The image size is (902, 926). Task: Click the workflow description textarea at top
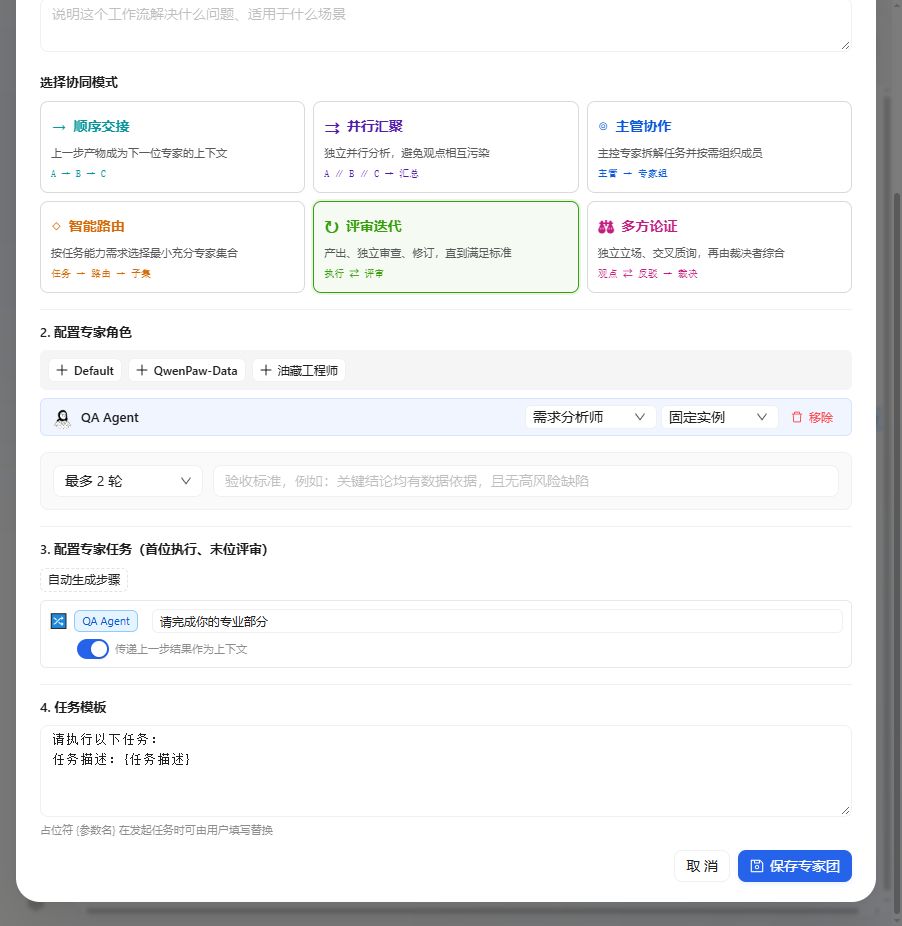pyautogui.click(x=445, y=24)
